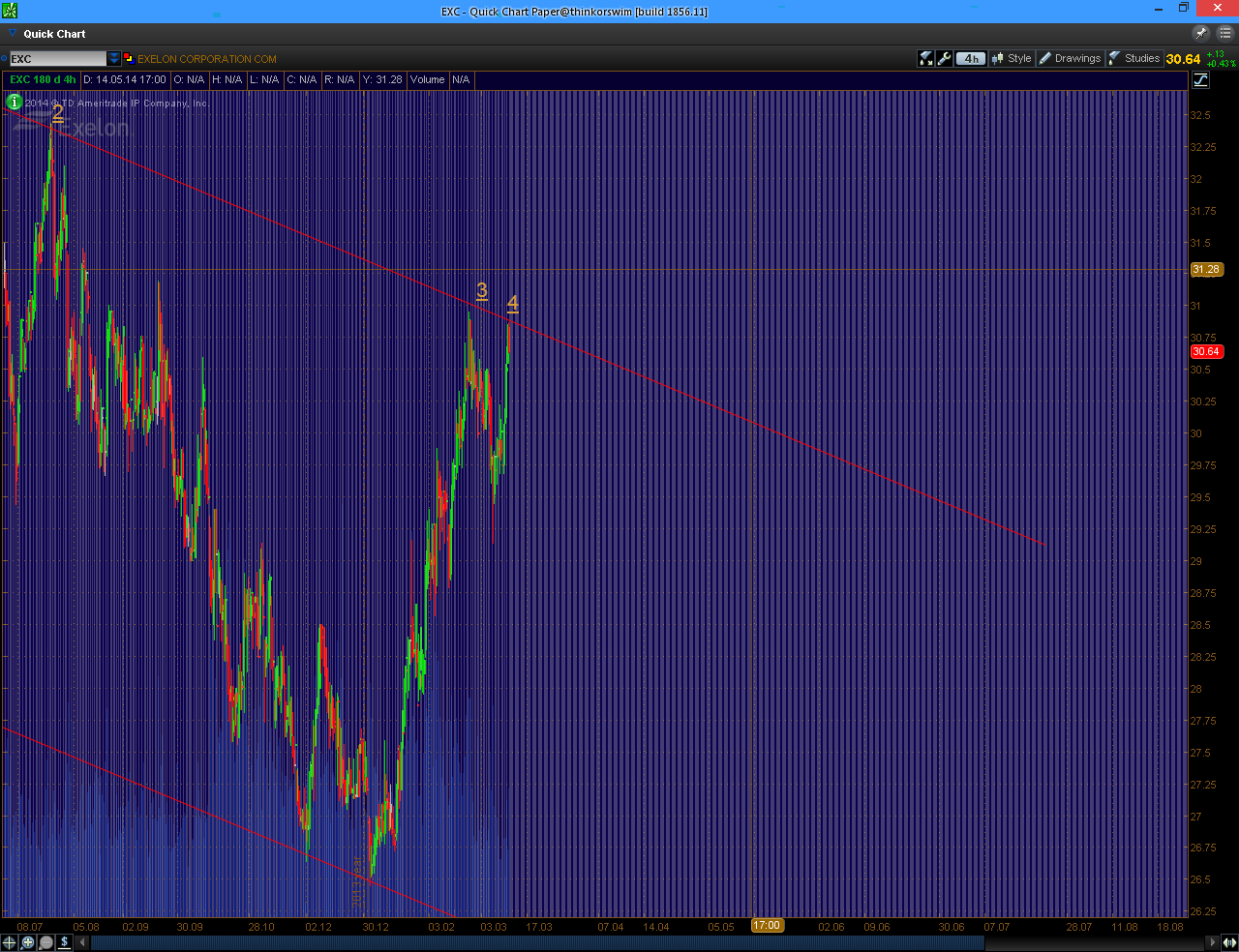The height and width of the screenshot is (952, 1239).
Task: Open the 4h timeframe selector
Action: pos(971,59)
